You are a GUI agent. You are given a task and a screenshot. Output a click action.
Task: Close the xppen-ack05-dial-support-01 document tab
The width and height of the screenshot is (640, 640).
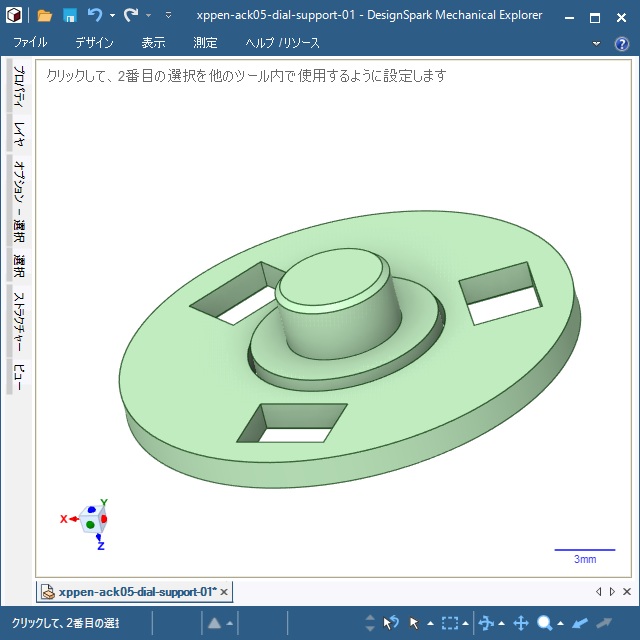(x=224, y=592)
